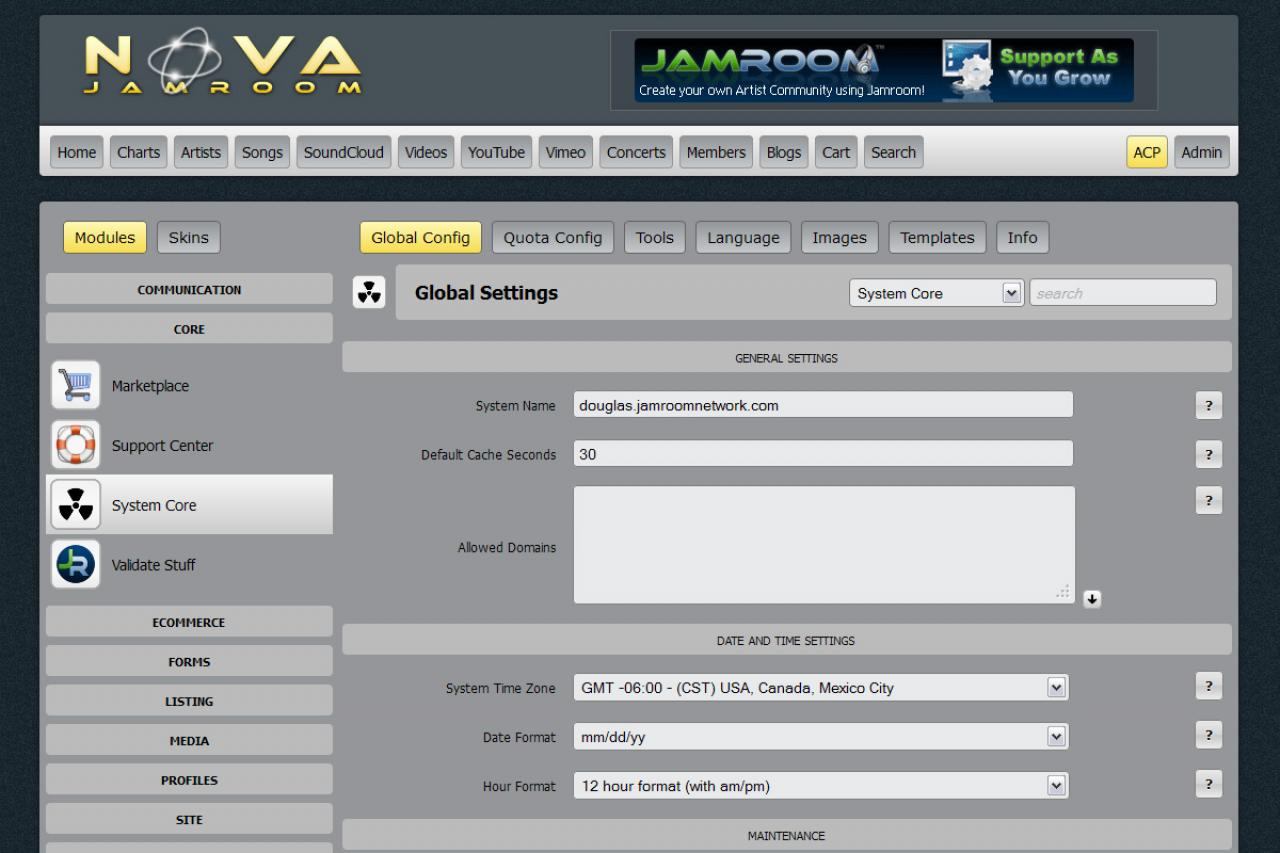Open the Cart page

[x=836, y=152]
